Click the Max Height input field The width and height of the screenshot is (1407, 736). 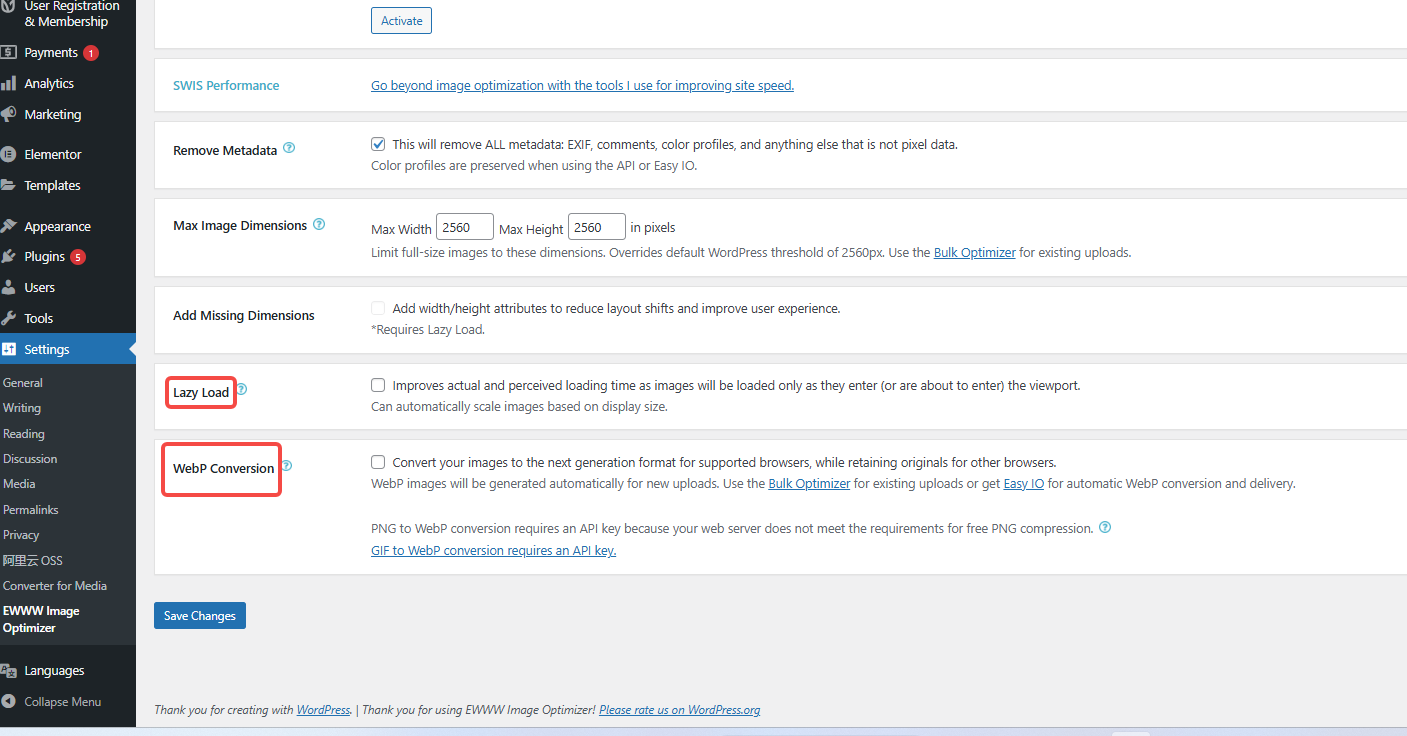click(x=596, y=227)
